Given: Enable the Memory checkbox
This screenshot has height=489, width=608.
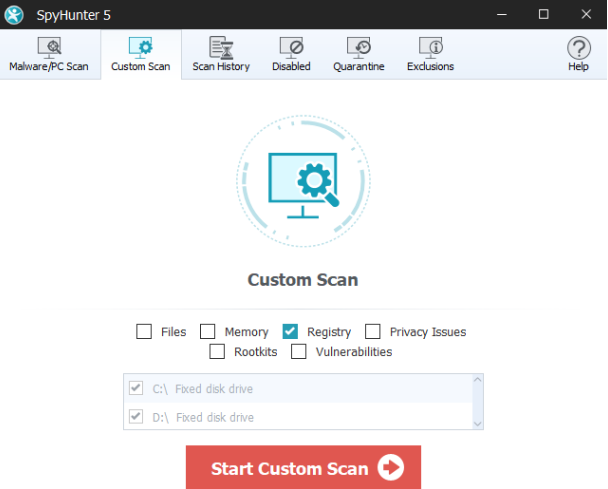Looking at the screenshot, I should [x=208, y=332].
